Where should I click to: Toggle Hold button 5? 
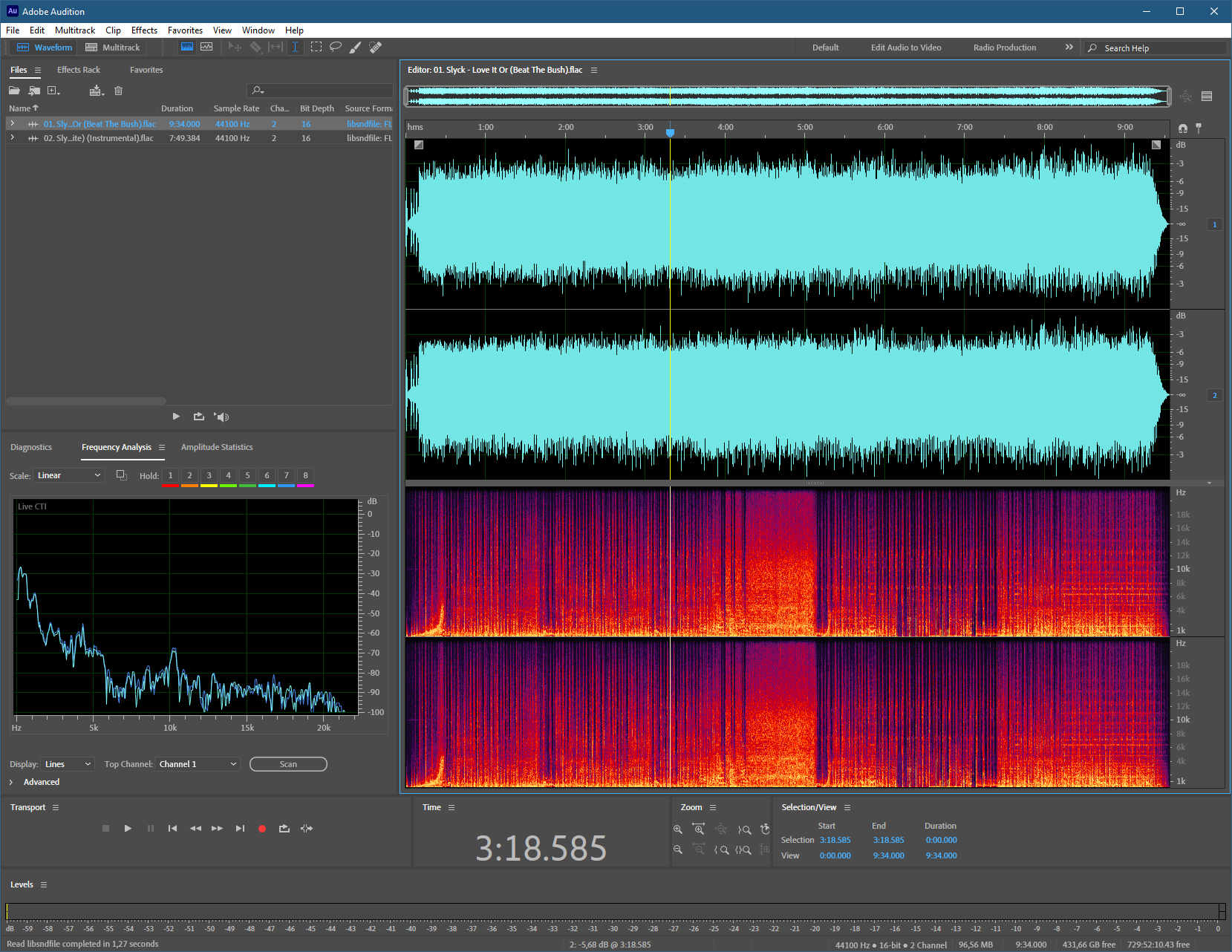(247, 475)
